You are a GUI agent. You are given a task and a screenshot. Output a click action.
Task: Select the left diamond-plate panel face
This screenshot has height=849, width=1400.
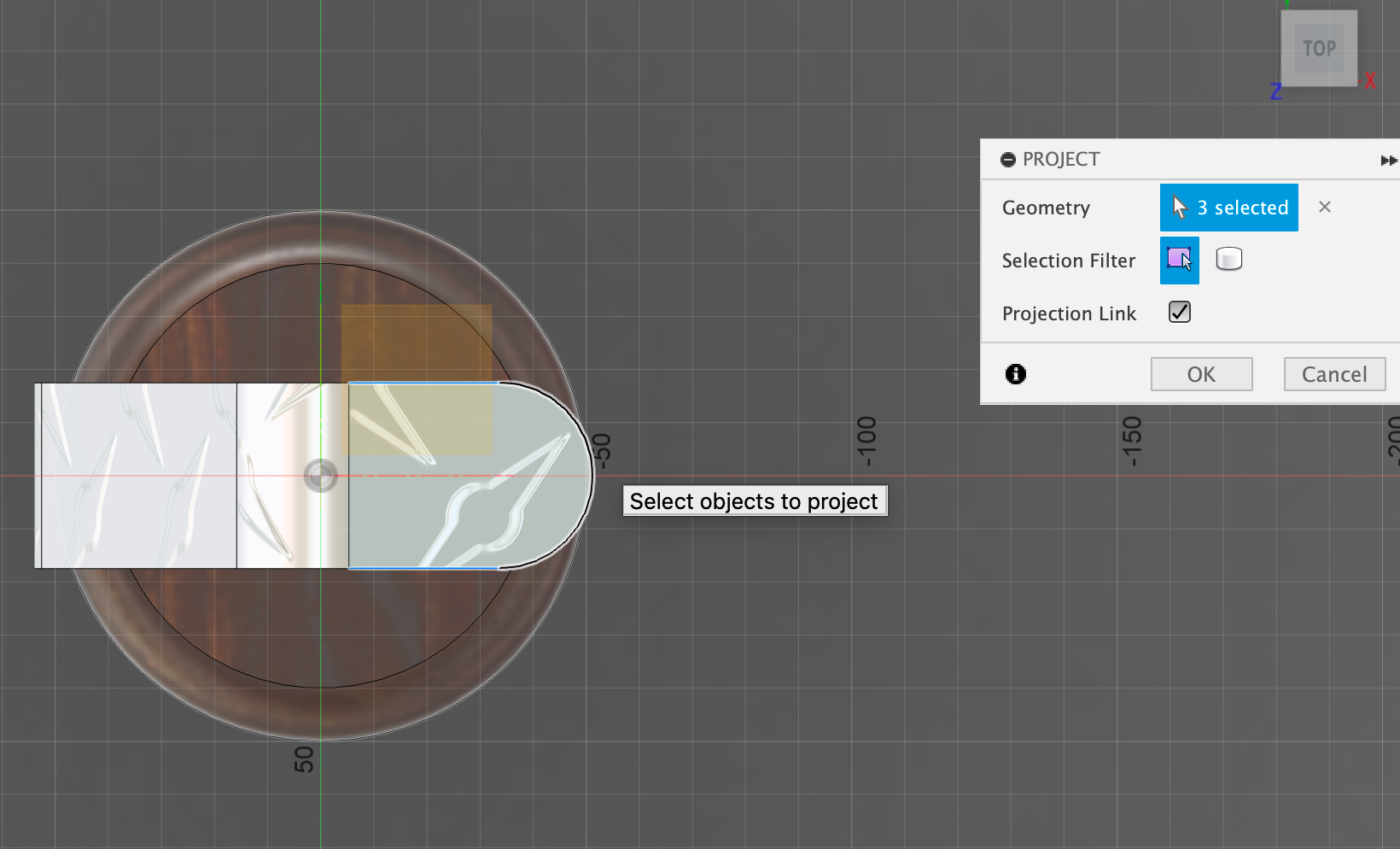[137, 476]
